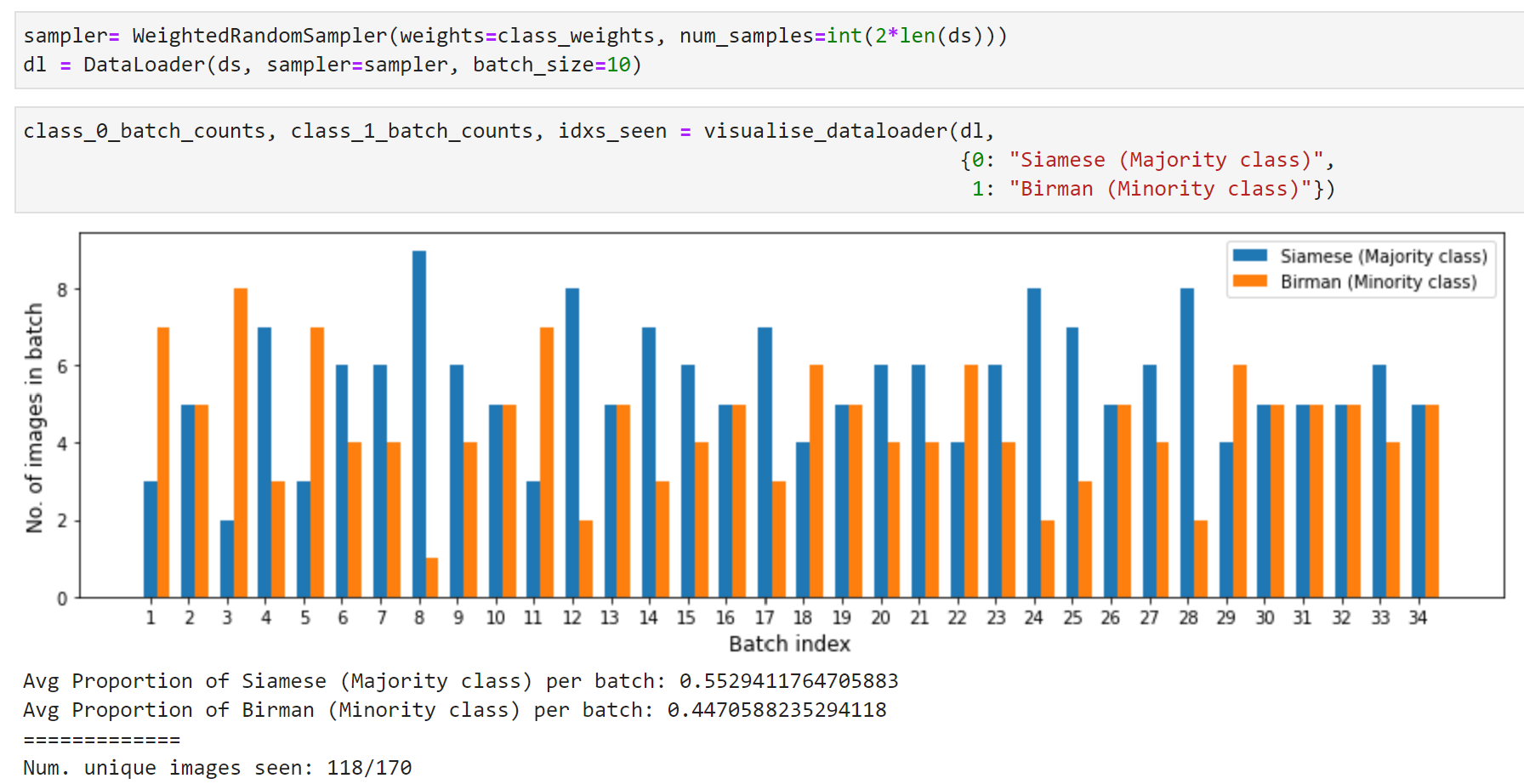Viewport: 1524px width, 784px height.
Task: Click the orange bar for batch 3
Action: 241,443
